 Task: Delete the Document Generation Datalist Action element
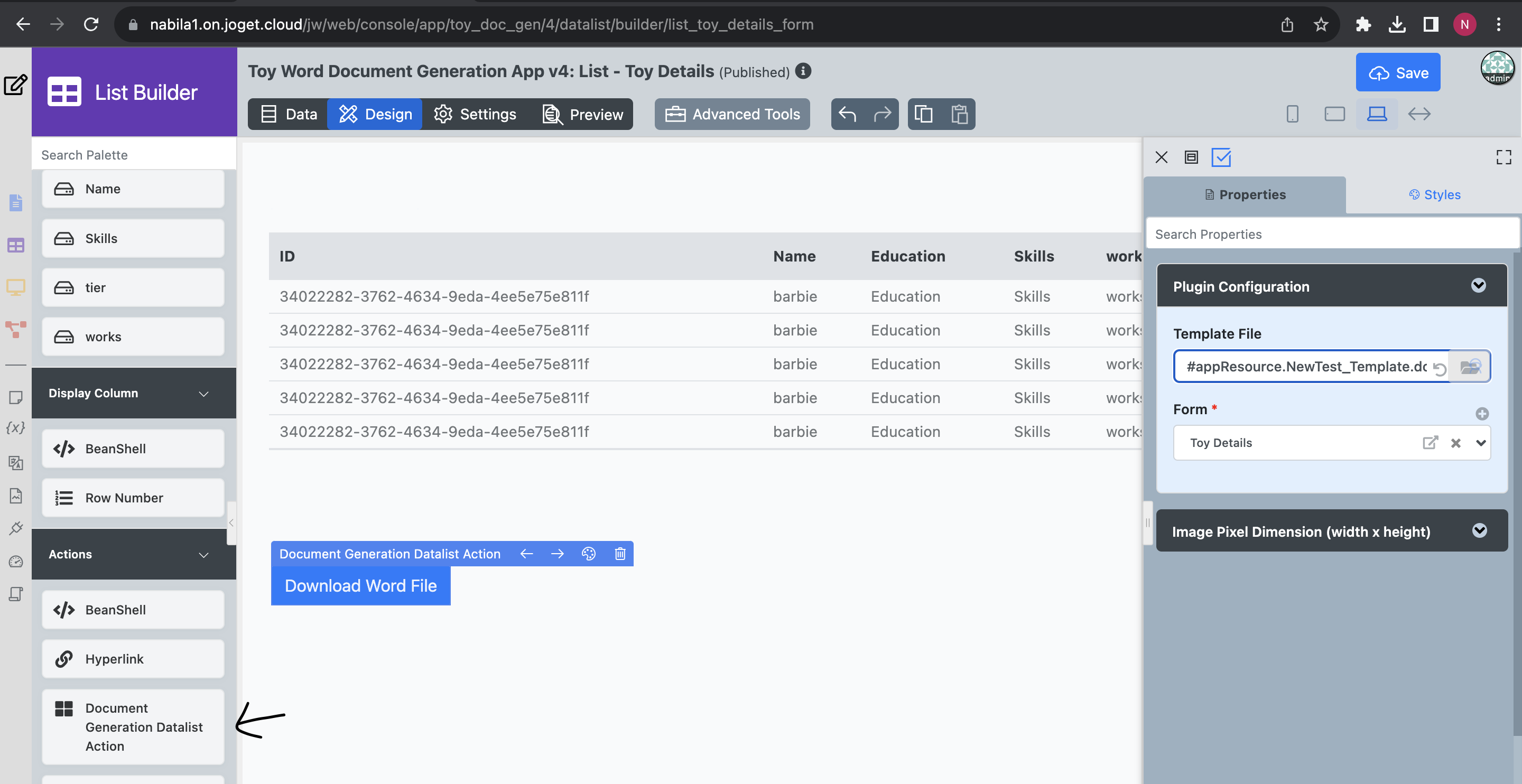click(x=620, y=554)
